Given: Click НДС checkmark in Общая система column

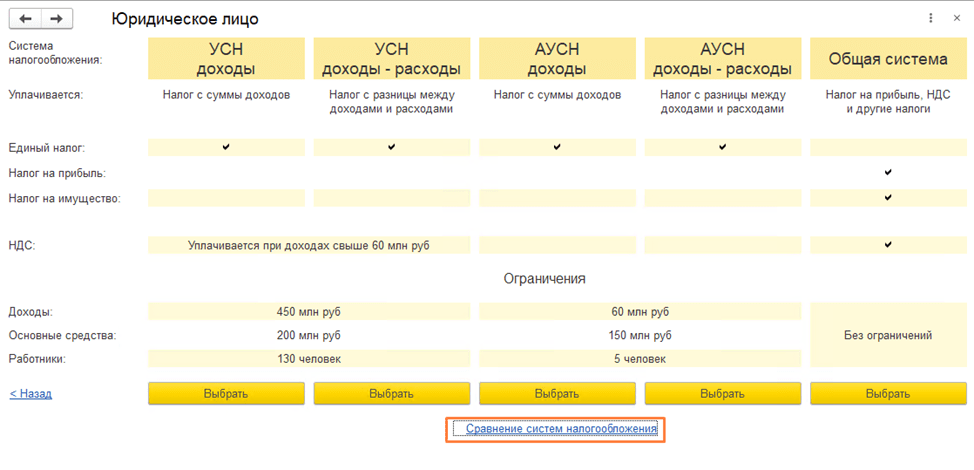Looking at the screenshot, I should coord(888,245).
